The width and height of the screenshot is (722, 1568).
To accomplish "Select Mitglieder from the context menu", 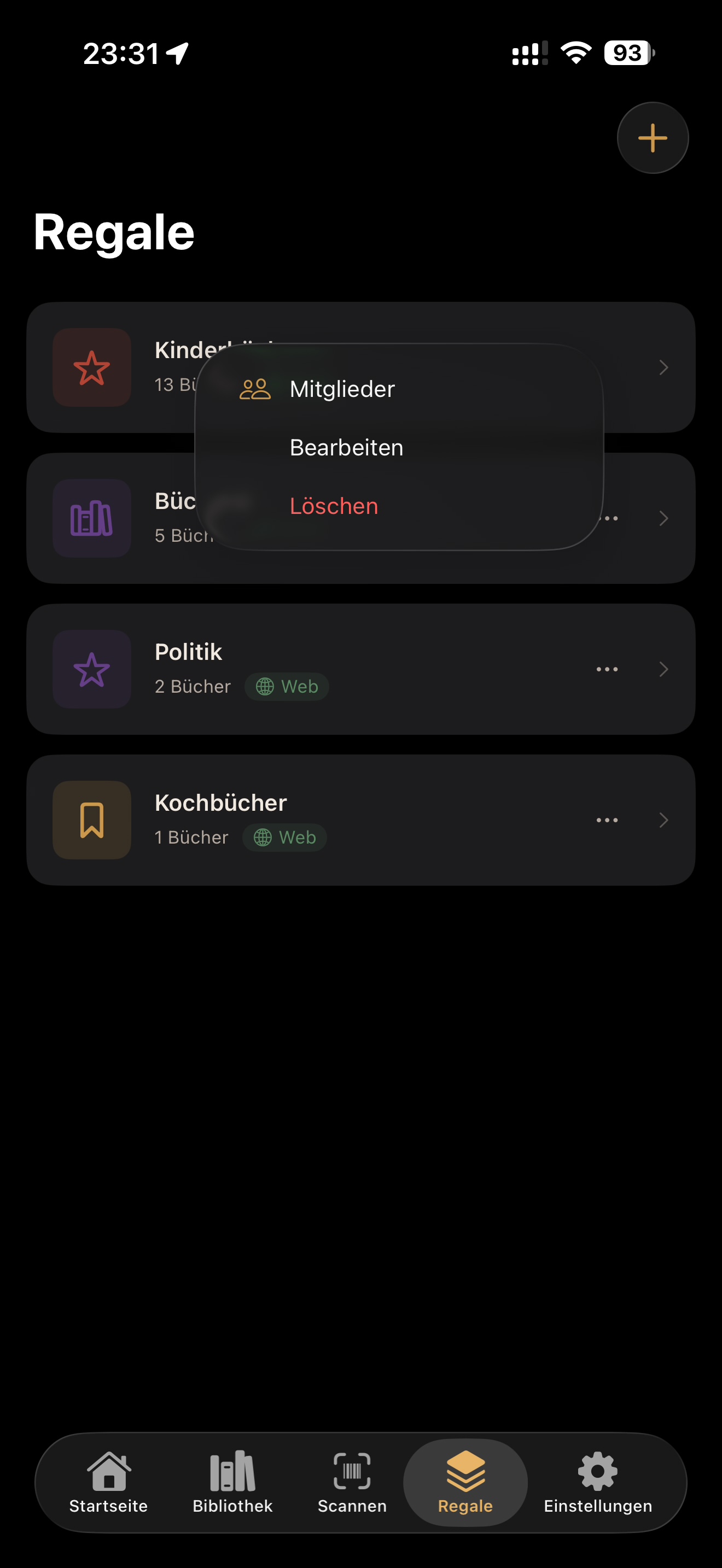I will [x=343, y=388].
